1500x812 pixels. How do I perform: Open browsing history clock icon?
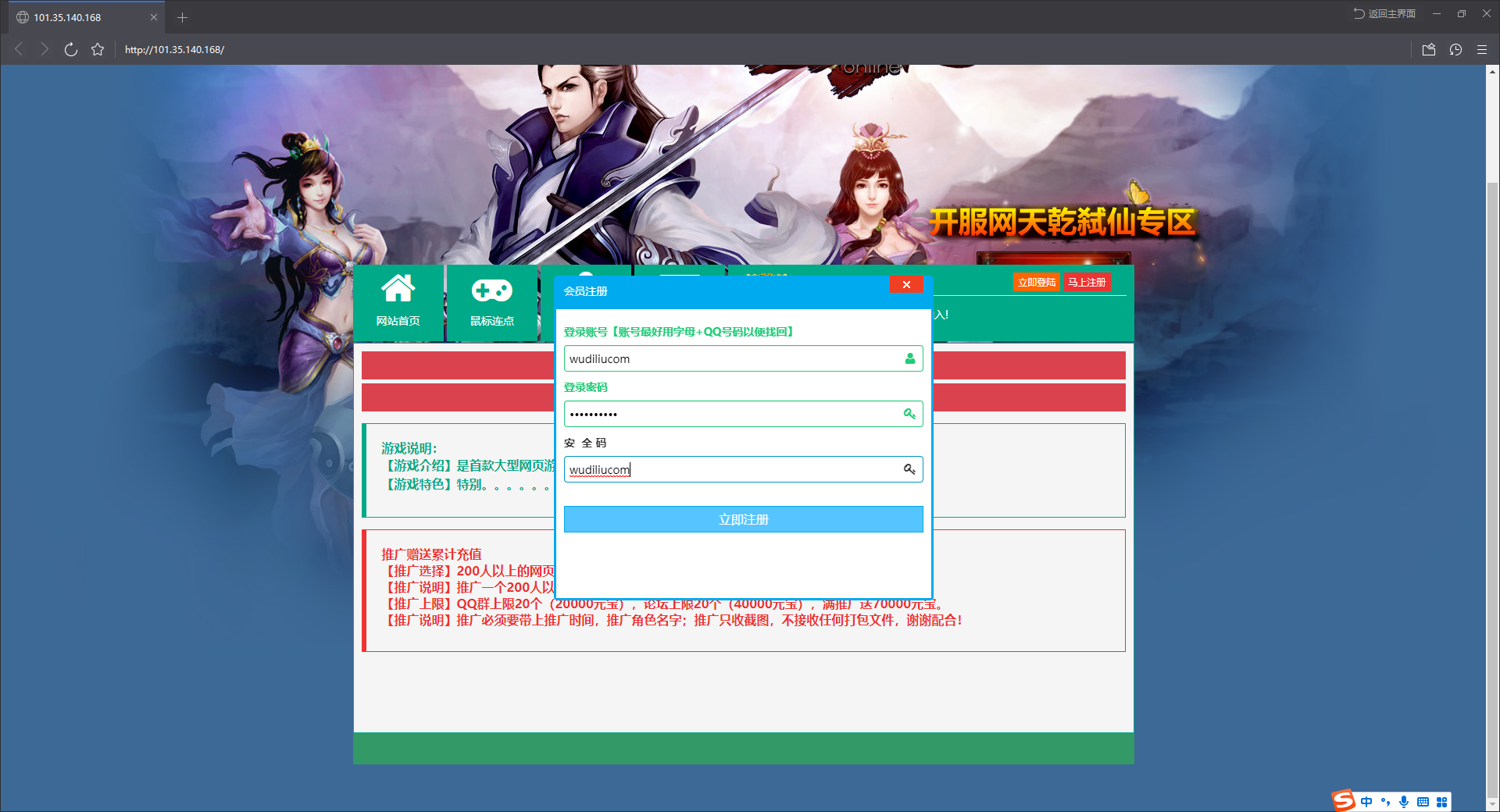tap(1455, 49)
